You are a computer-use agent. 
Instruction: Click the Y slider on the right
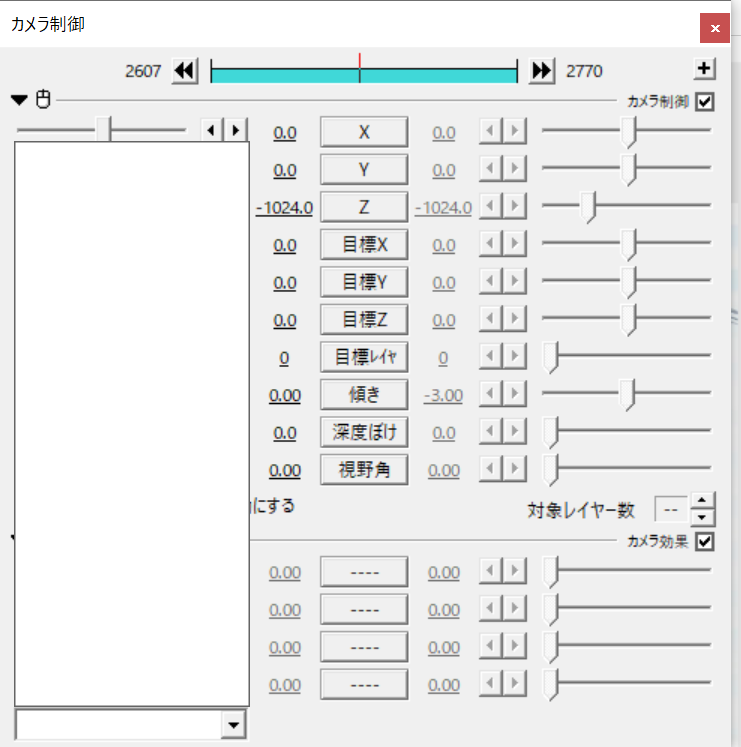click(x=628, y=170)
